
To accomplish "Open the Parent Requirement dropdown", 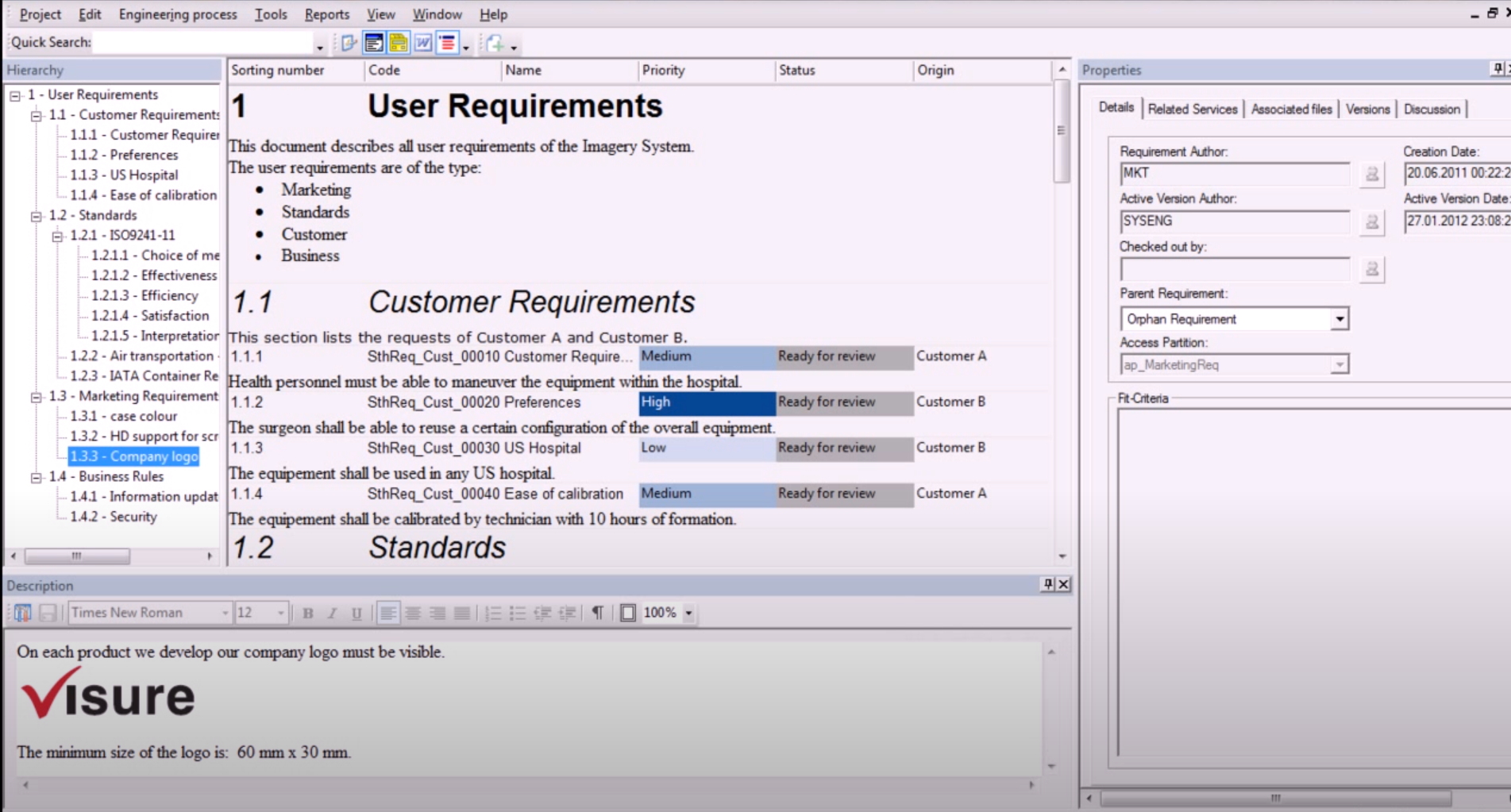I will point(1340,318).
